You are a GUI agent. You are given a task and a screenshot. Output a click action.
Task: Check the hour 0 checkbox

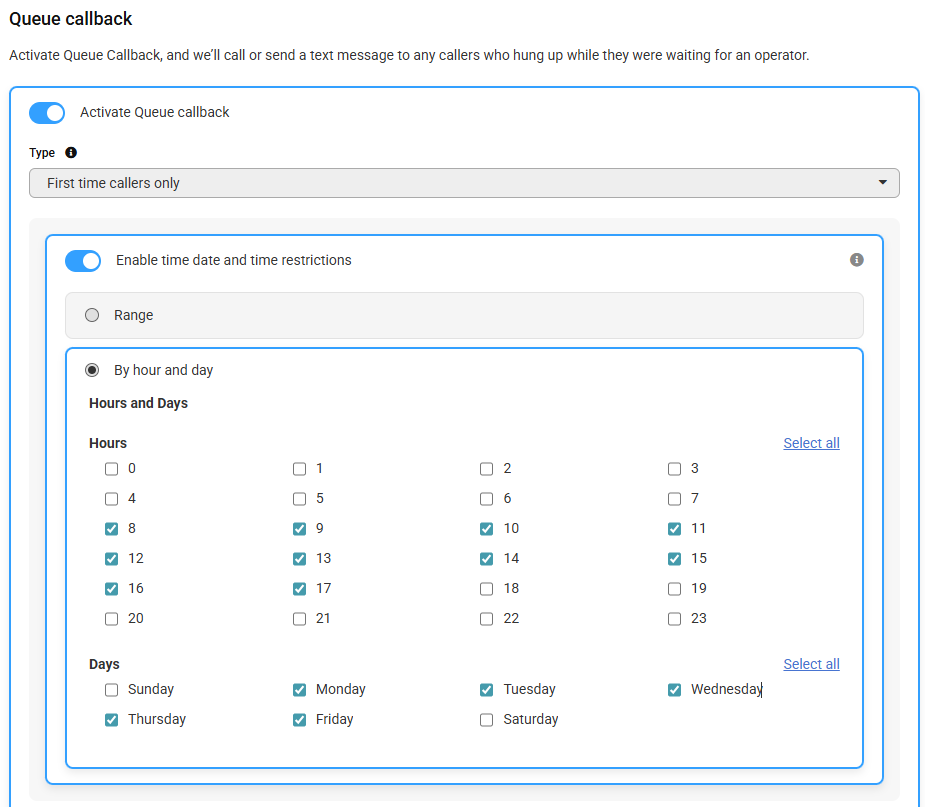(x=111, y=469)
